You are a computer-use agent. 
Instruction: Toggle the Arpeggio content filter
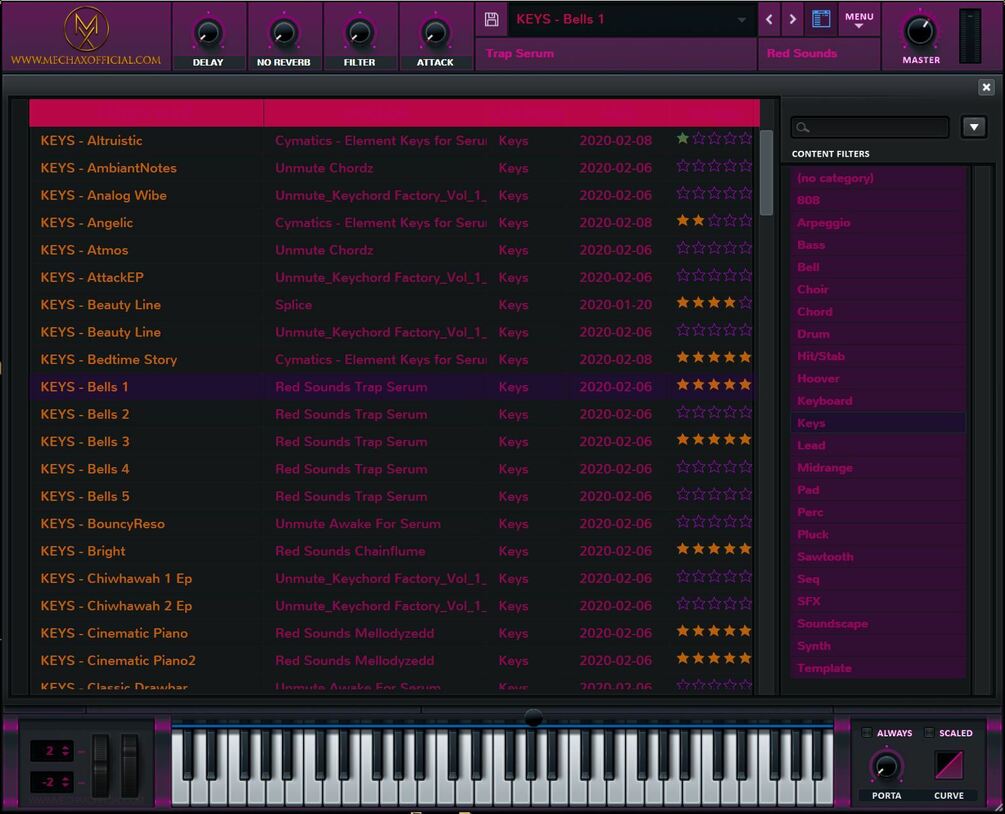tap(877, 222)
